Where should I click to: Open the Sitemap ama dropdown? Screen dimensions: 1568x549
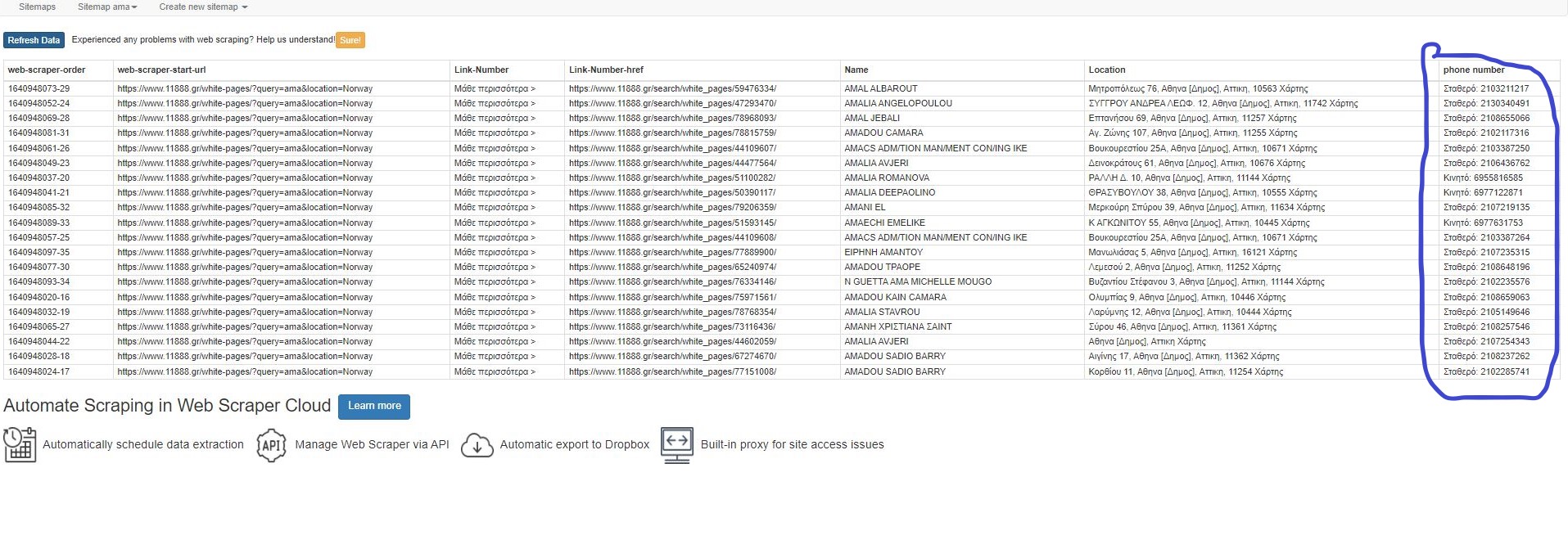107,7
